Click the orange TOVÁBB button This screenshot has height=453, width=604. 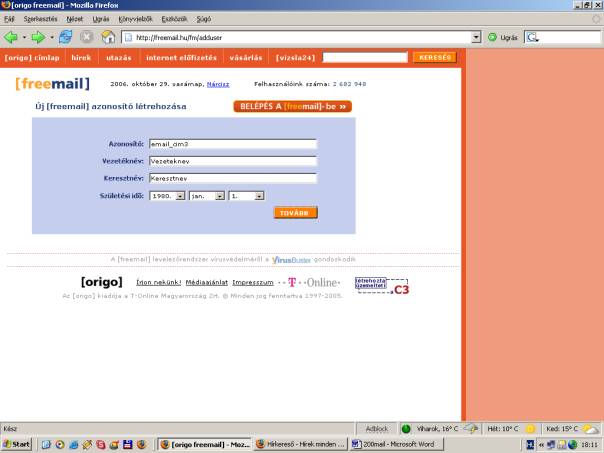click(x=295, y=212)
